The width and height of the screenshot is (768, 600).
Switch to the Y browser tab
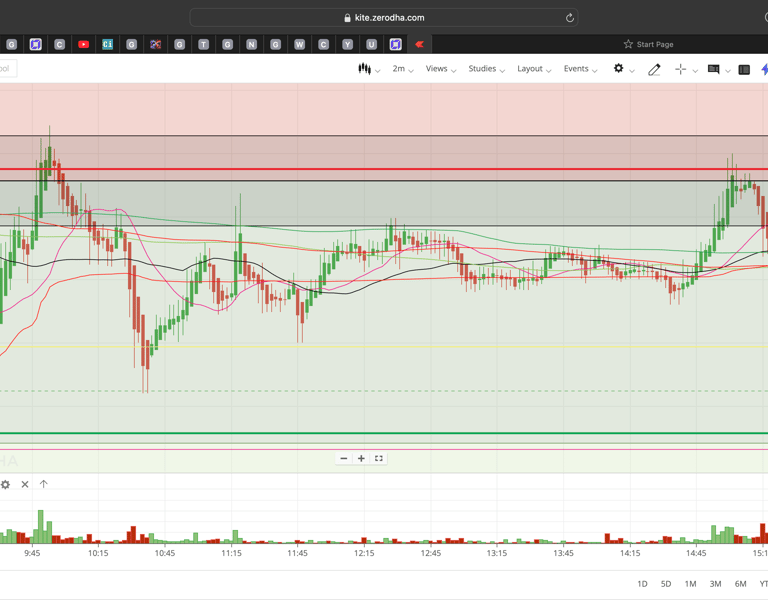coord(347,45)
